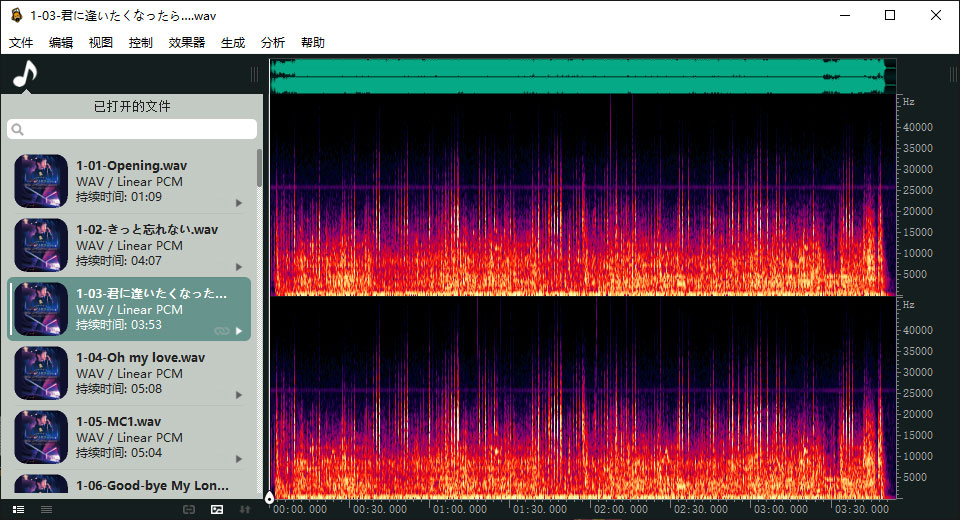Open the 生成 menu

[233, 42]
